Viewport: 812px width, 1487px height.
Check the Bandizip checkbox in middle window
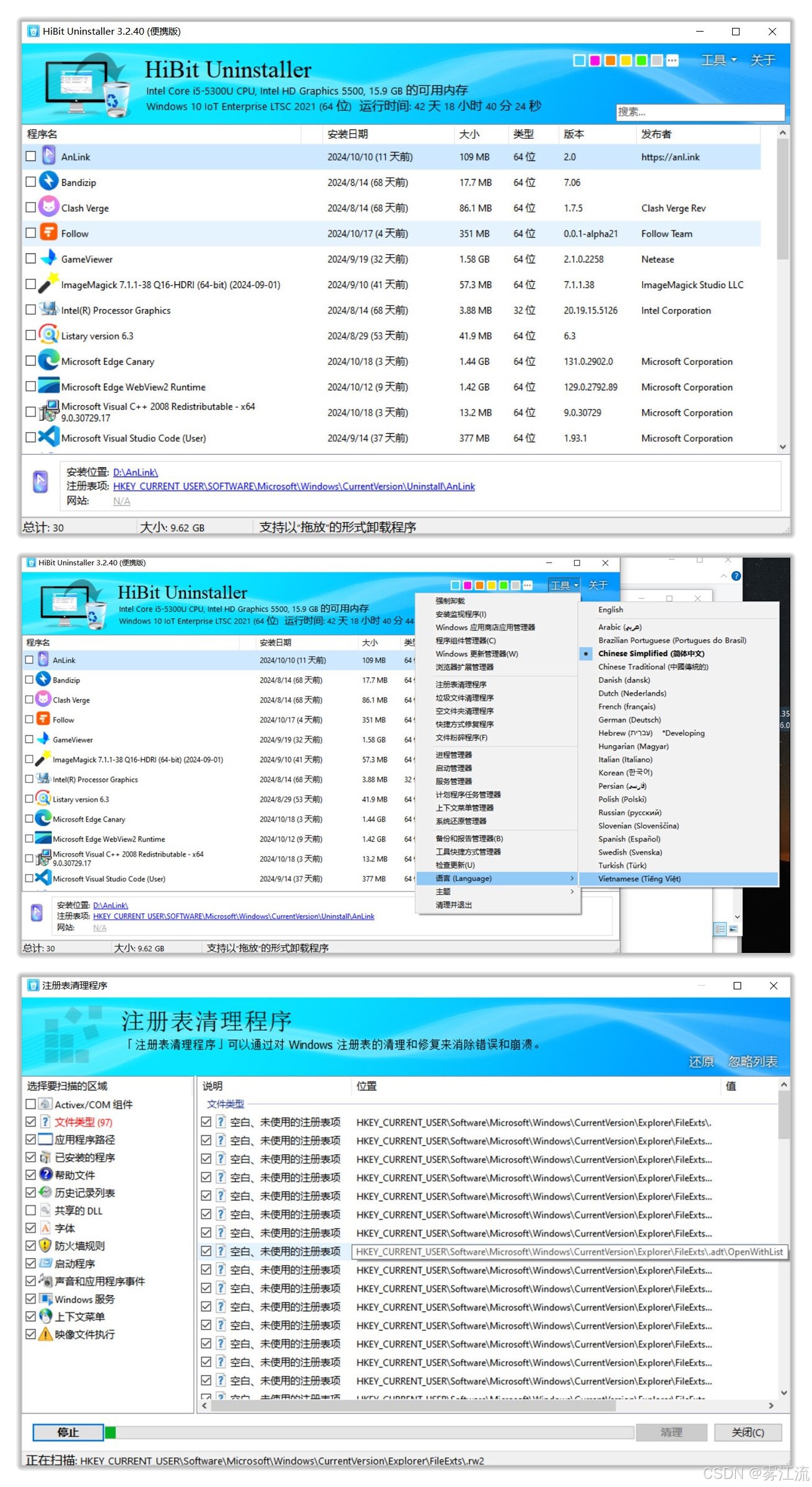29,680
